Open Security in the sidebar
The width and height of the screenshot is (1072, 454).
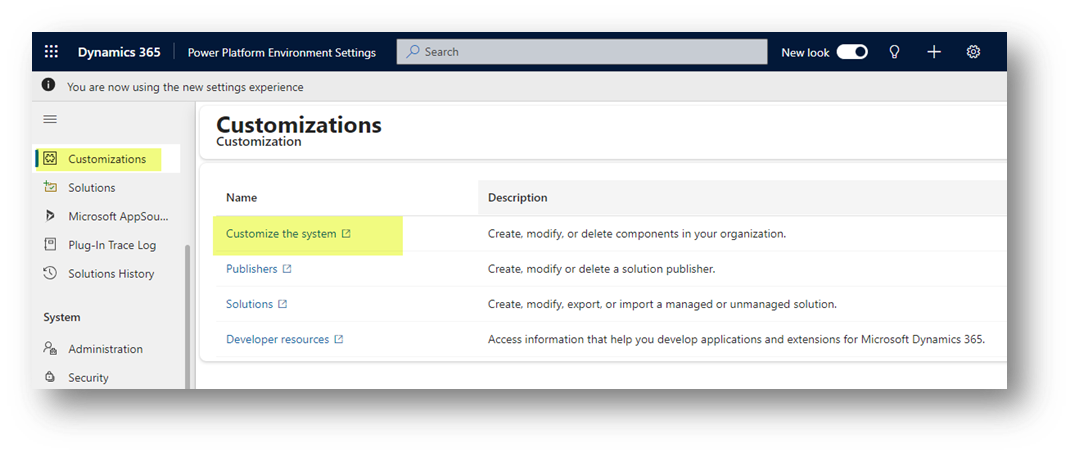click(88, 377)
